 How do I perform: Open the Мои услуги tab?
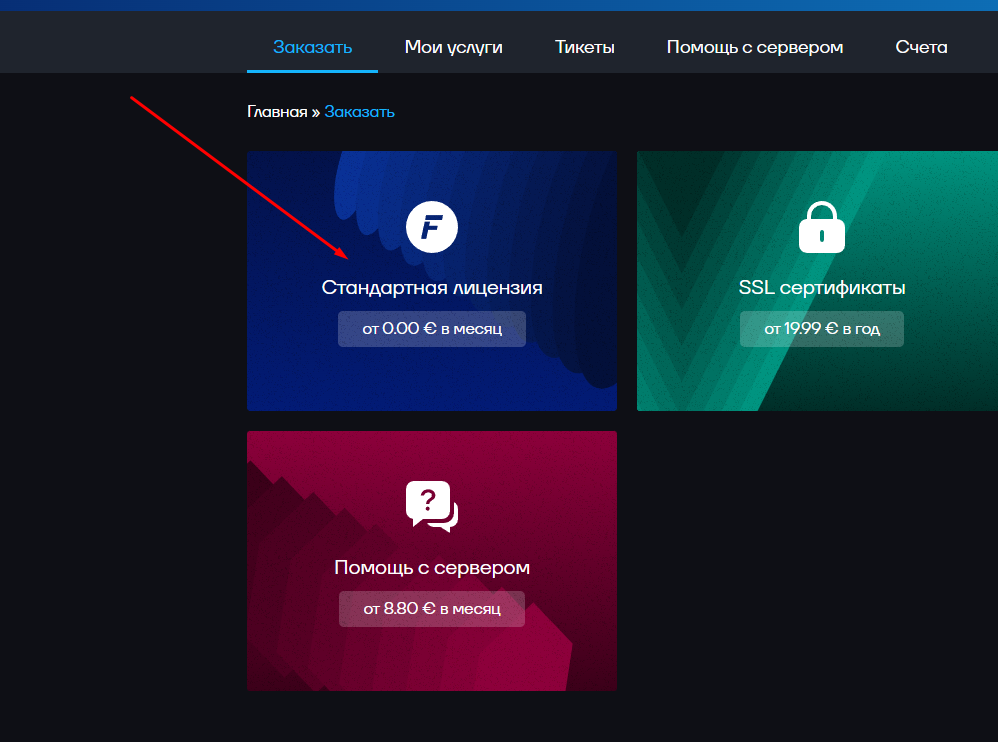[x=453, y=46]
